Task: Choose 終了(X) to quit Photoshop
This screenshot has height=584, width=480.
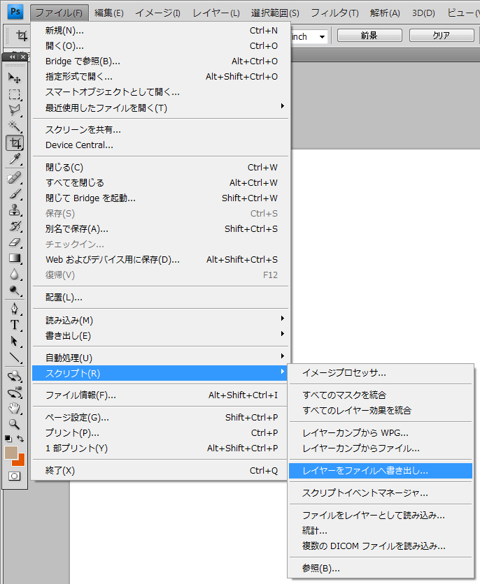Action: 160,471
